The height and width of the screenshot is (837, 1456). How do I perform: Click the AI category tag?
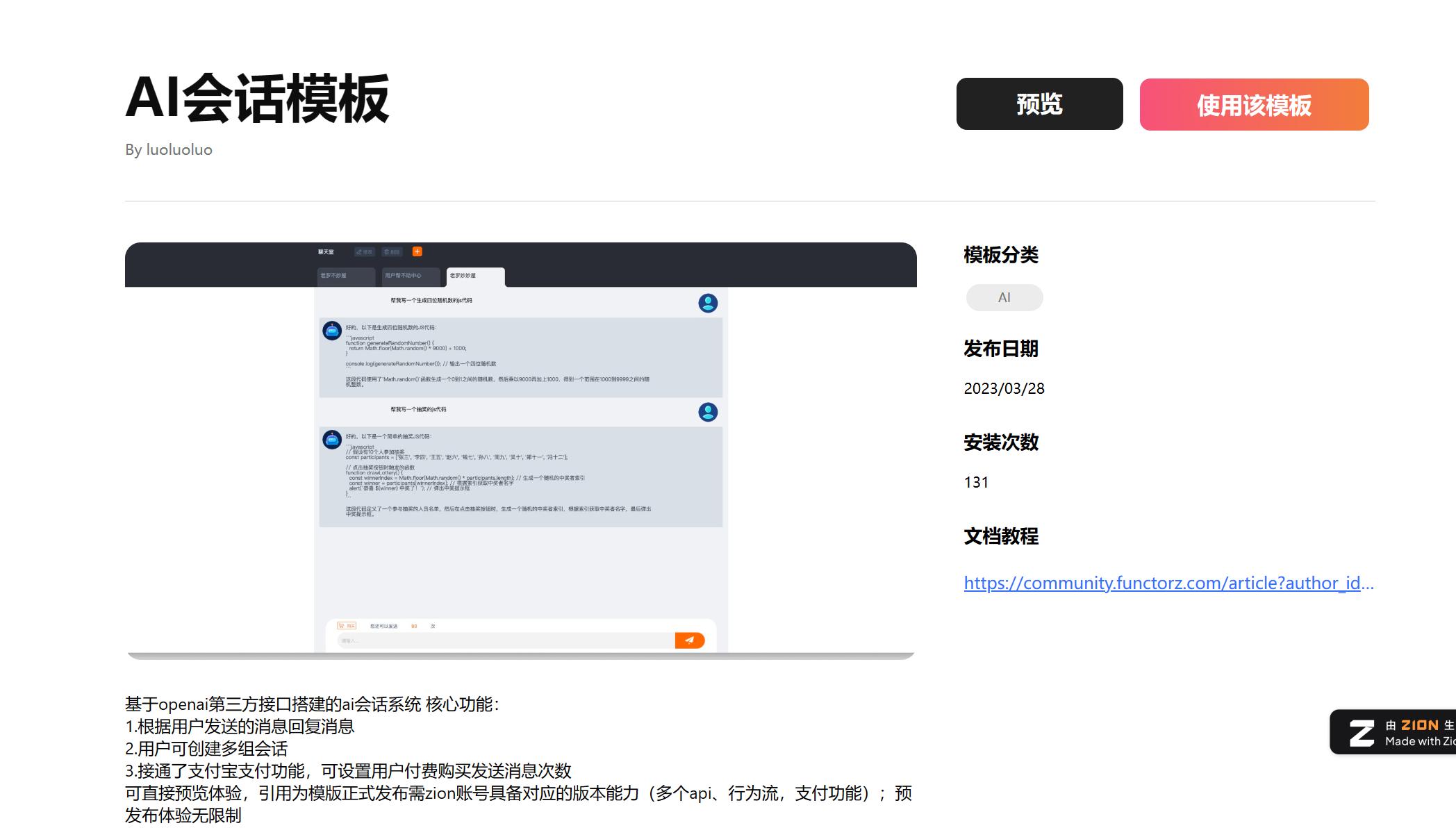[x=1004, y=297]
